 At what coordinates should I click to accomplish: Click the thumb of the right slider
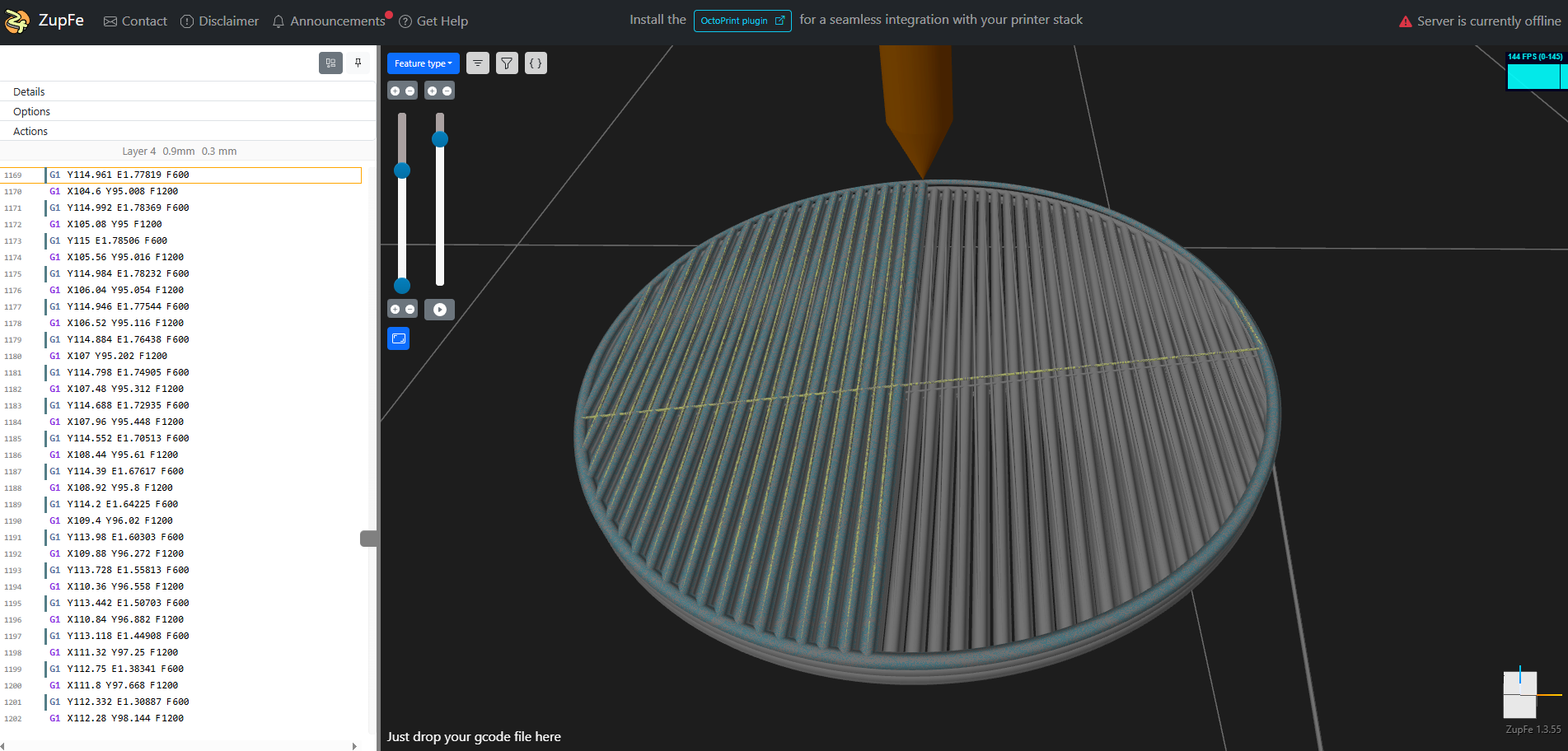[440, 139]
